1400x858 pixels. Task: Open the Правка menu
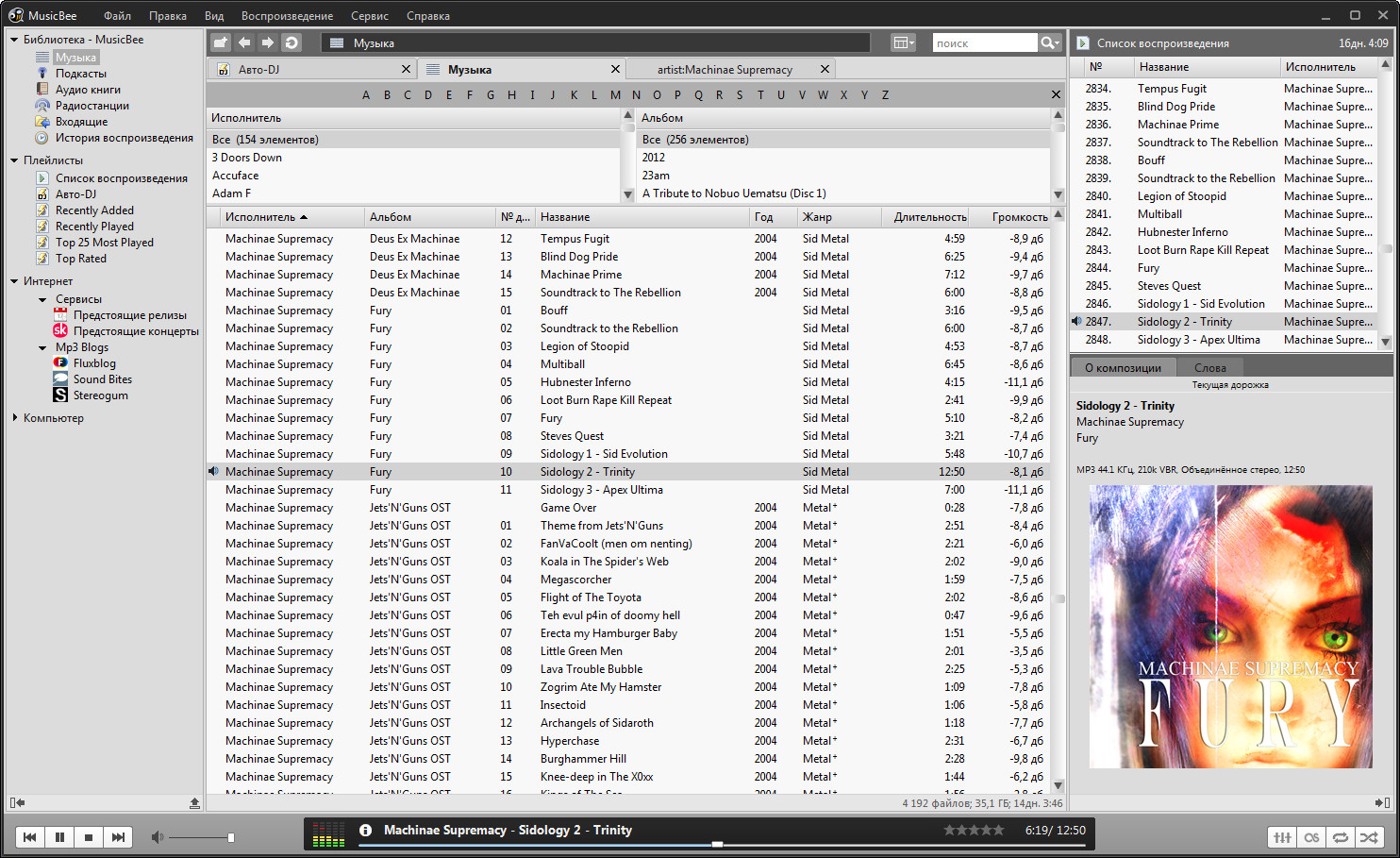(x=168, y=16)
